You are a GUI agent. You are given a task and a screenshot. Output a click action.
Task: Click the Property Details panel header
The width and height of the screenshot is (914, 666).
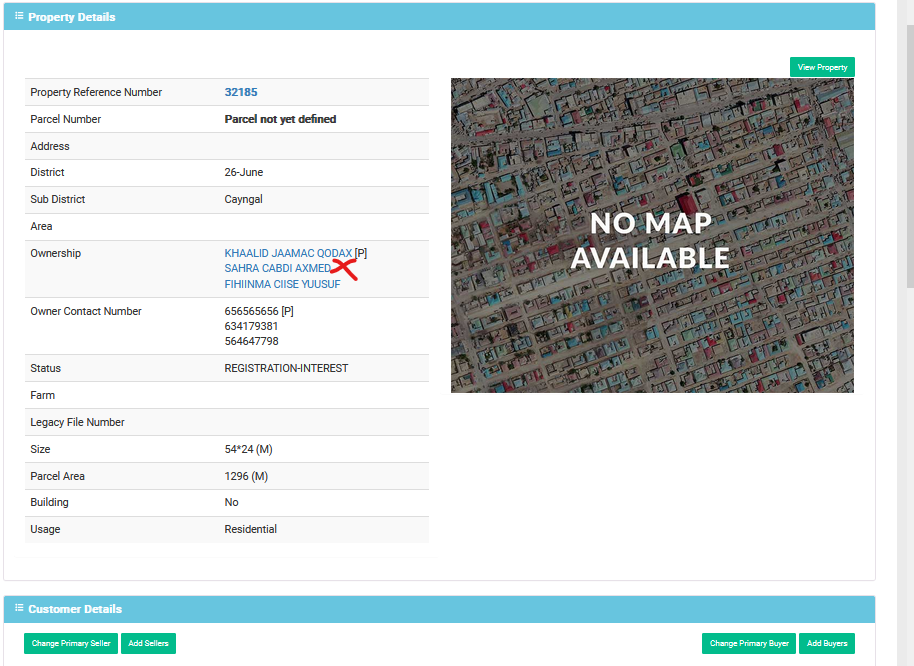[x=439, y=16]
